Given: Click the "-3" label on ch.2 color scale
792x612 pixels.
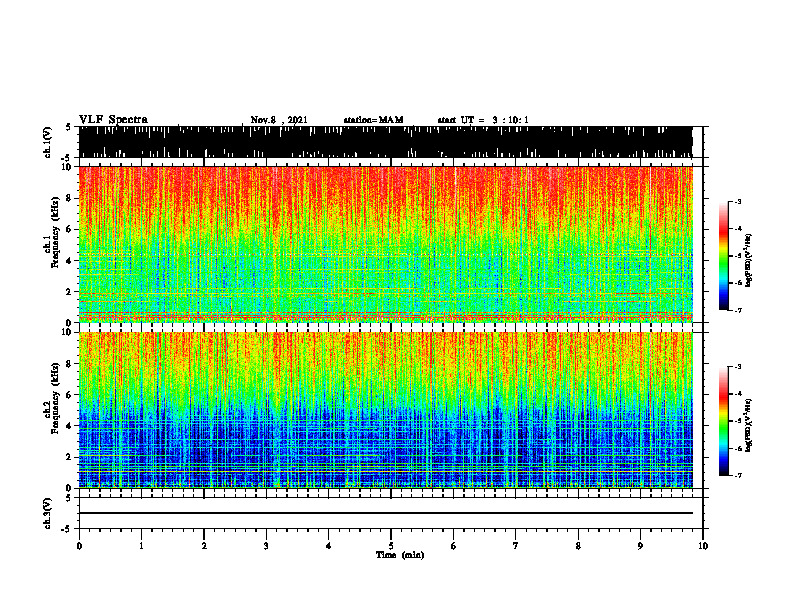Looking at the screenshot, I should (x=738, y=367).
